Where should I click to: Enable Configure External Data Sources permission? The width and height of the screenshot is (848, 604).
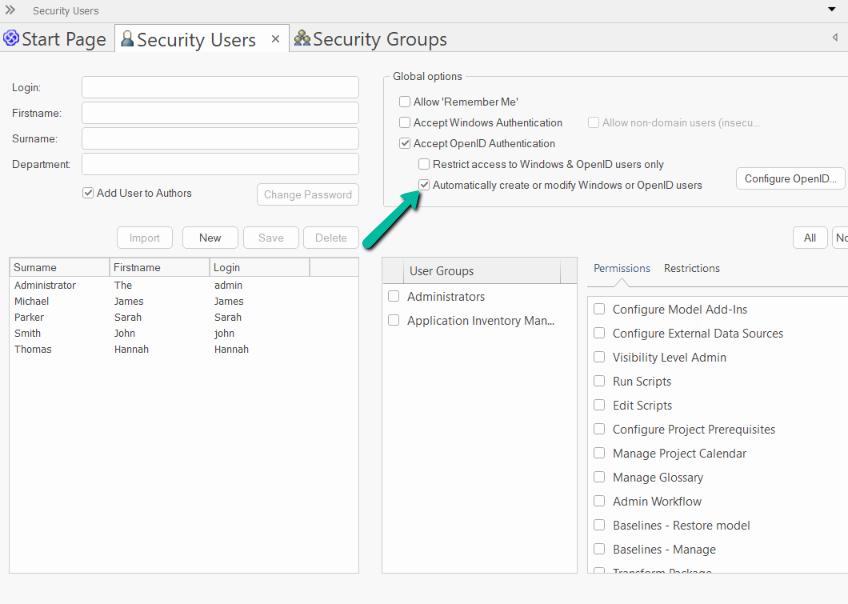599,333
